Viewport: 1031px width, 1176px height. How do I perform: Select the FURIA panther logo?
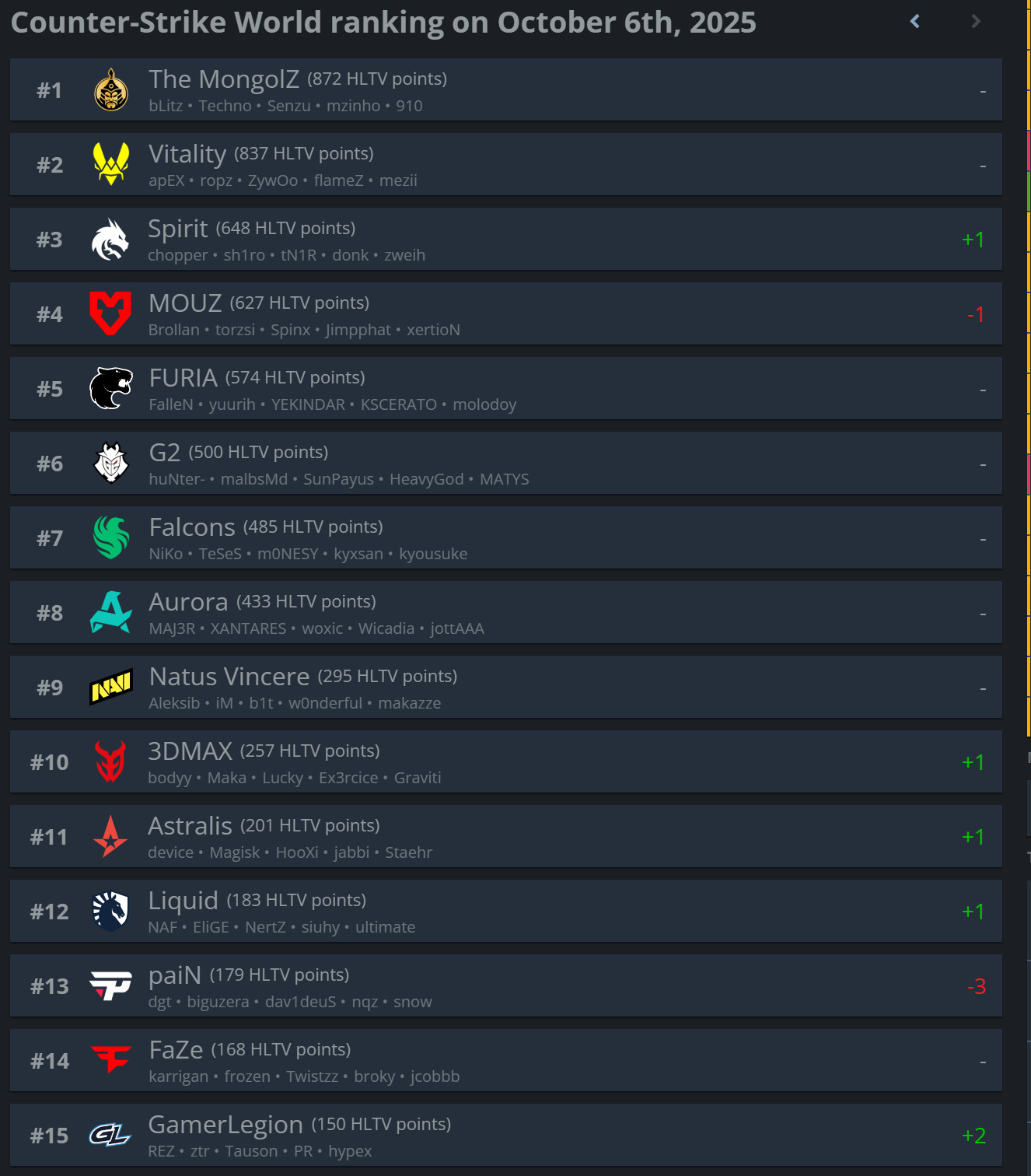click(111, 388)
